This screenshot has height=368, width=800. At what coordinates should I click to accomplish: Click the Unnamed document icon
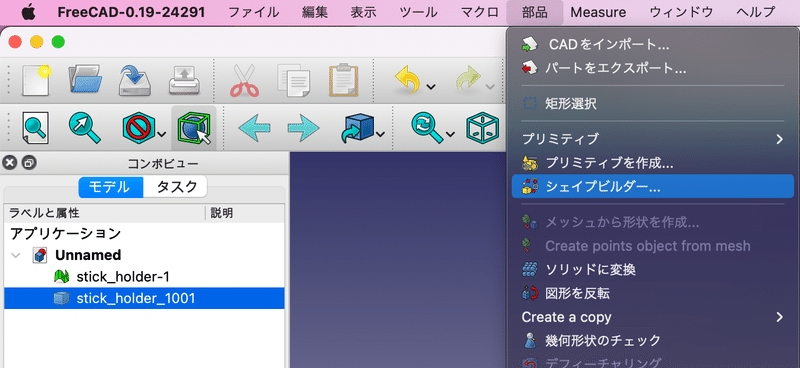click(40, 255)
